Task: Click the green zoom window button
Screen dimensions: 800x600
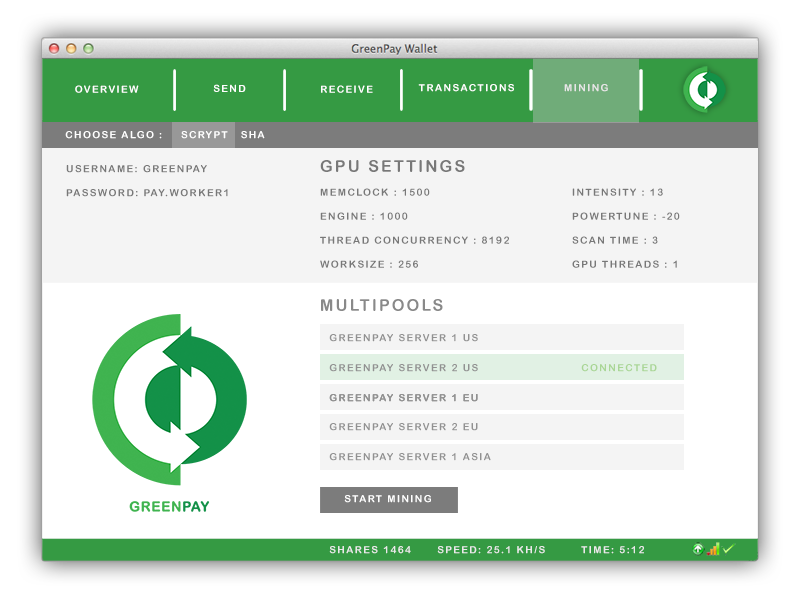Action: (x=88, y=48)
